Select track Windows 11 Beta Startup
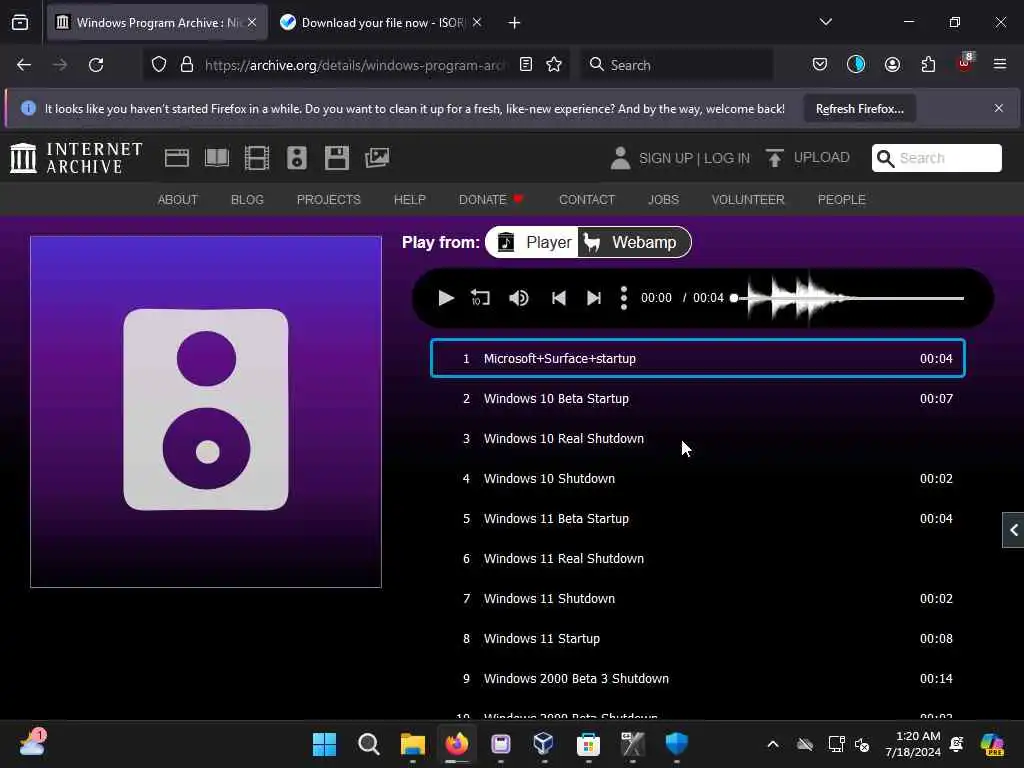Image resolution: width=1024 pixels, height=768 pixels. pyautogui.click(x=697, y=519)
